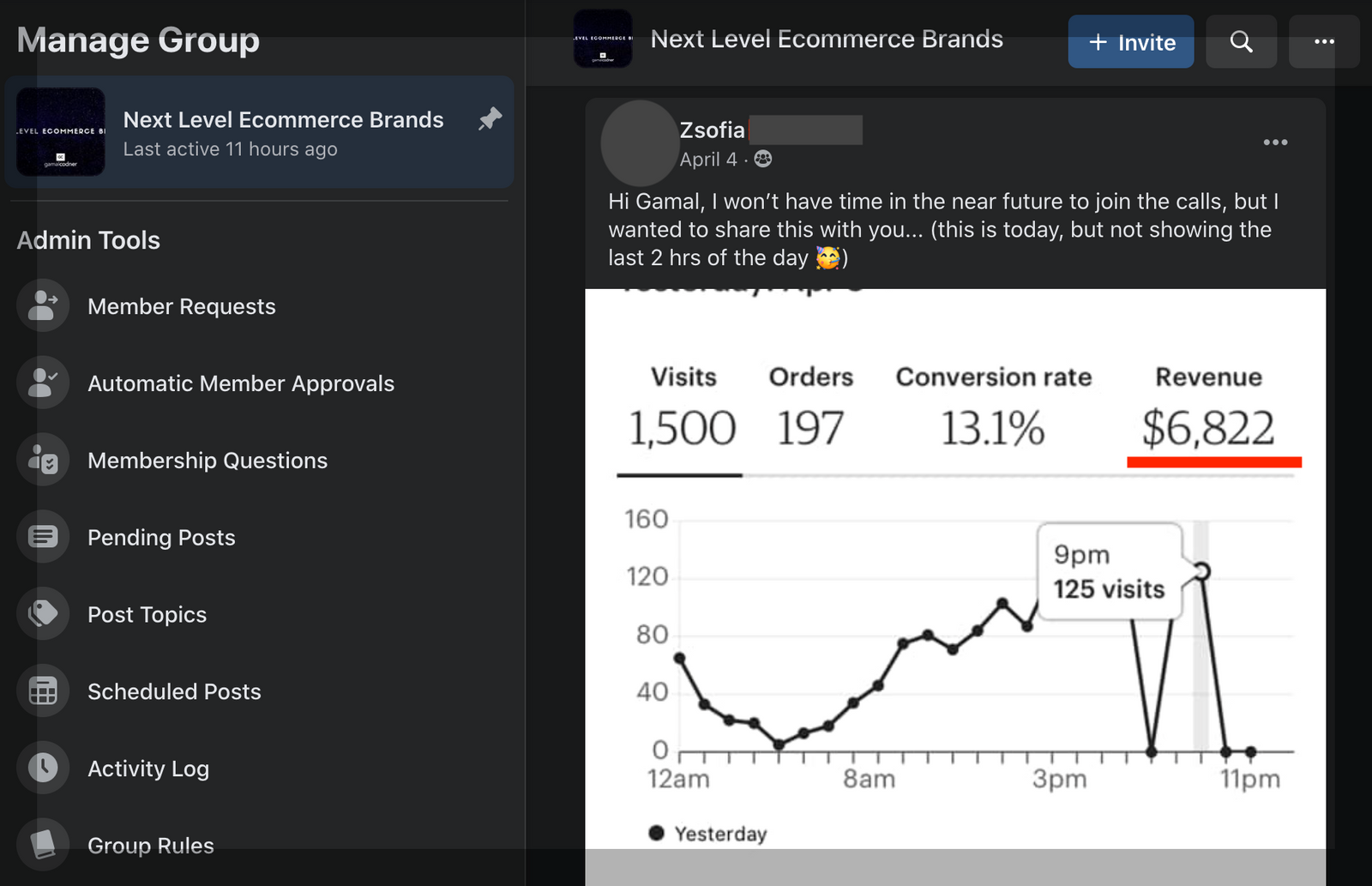Screen dimensions: 1372x886
Task: Click the Pending Posts icon
Action: tap(43, 538)
